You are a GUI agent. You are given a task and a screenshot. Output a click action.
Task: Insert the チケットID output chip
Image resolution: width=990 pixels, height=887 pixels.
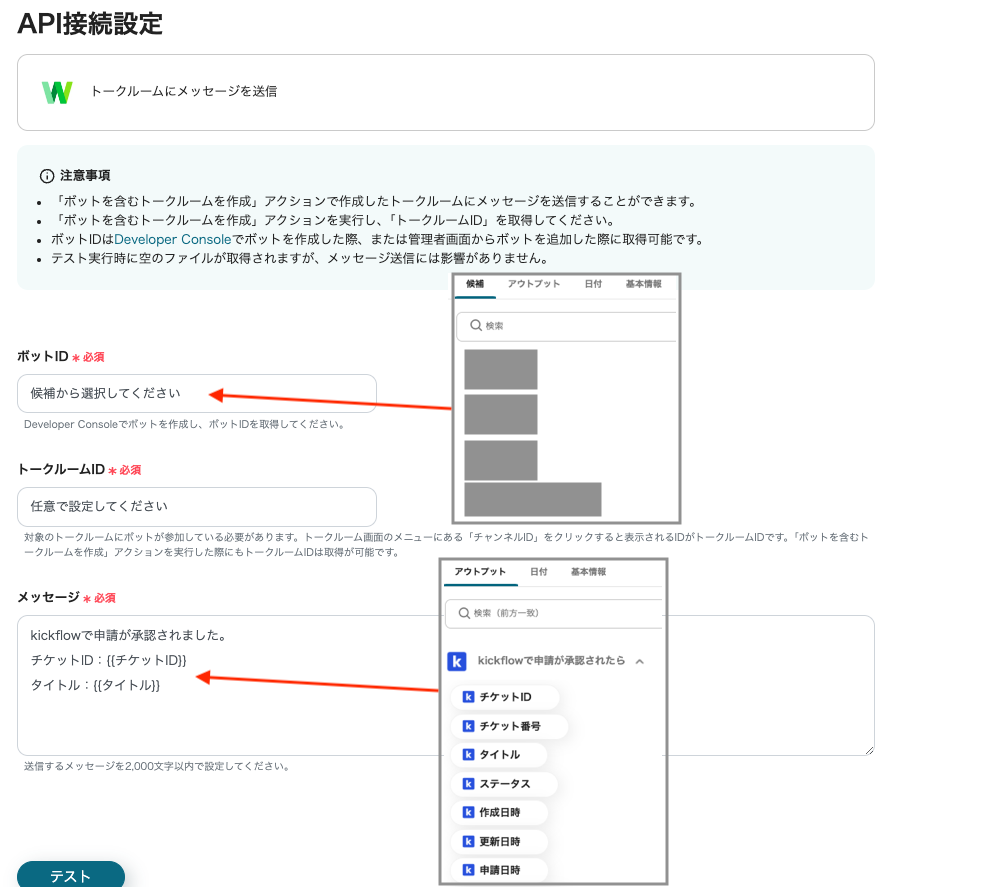505,697
